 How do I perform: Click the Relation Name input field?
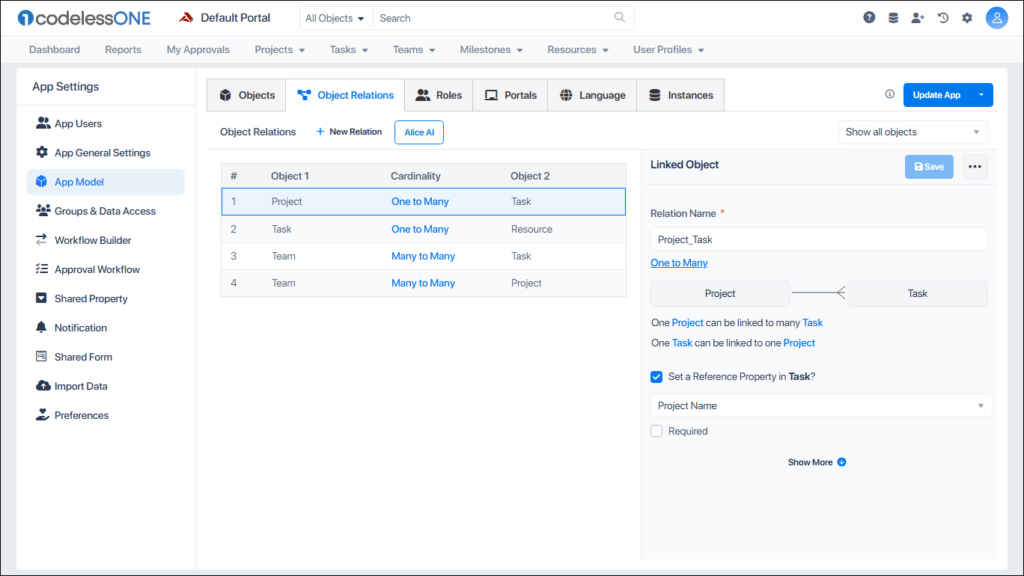click(x=818, y=240)
